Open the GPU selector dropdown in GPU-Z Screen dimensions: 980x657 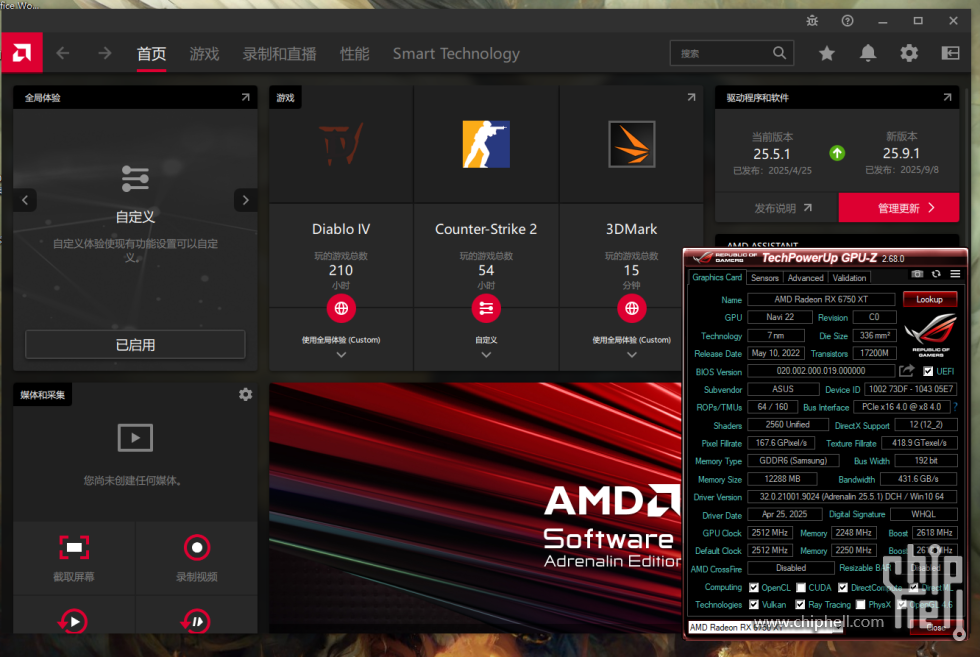click(766, 627)
